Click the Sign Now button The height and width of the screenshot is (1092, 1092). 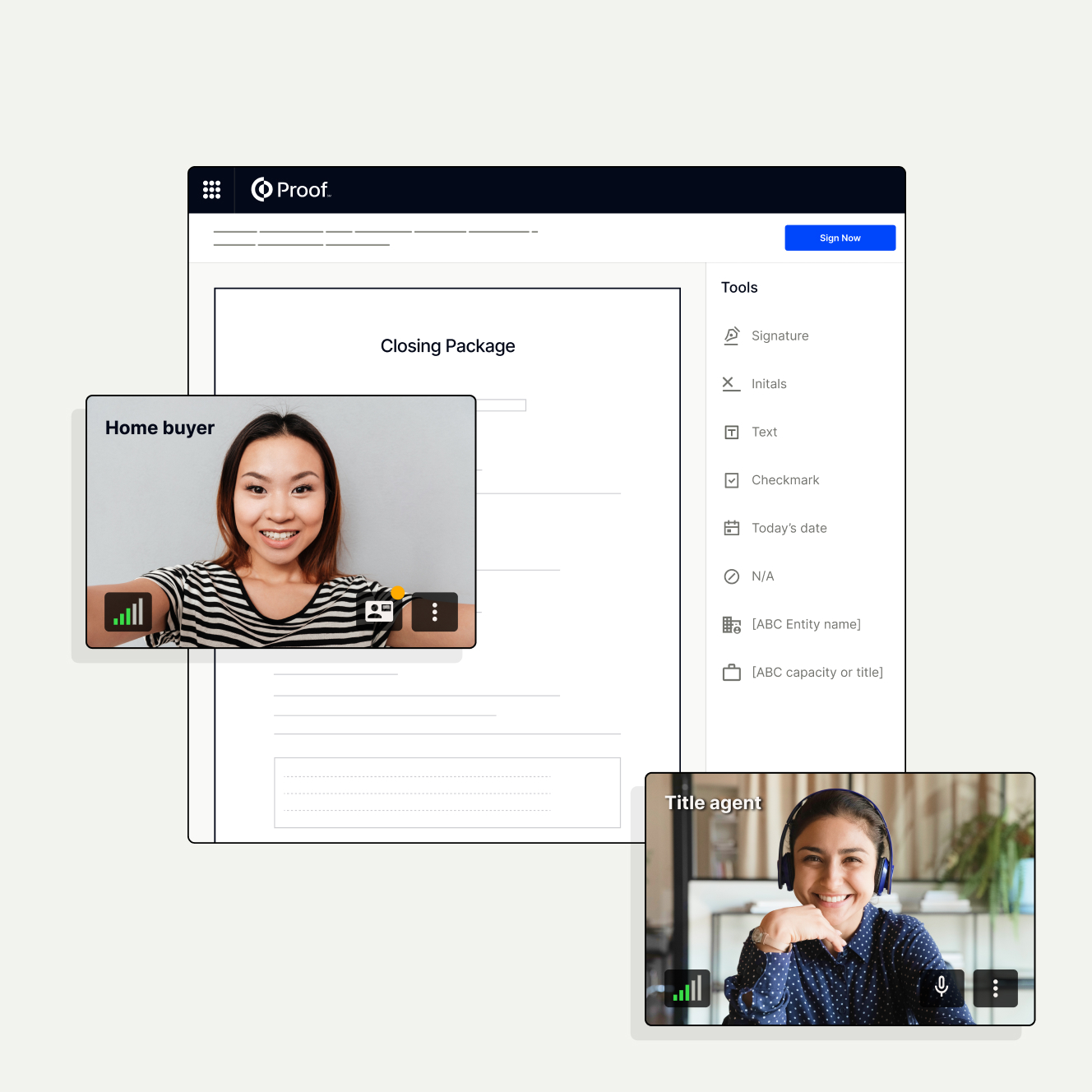(840, 238)
